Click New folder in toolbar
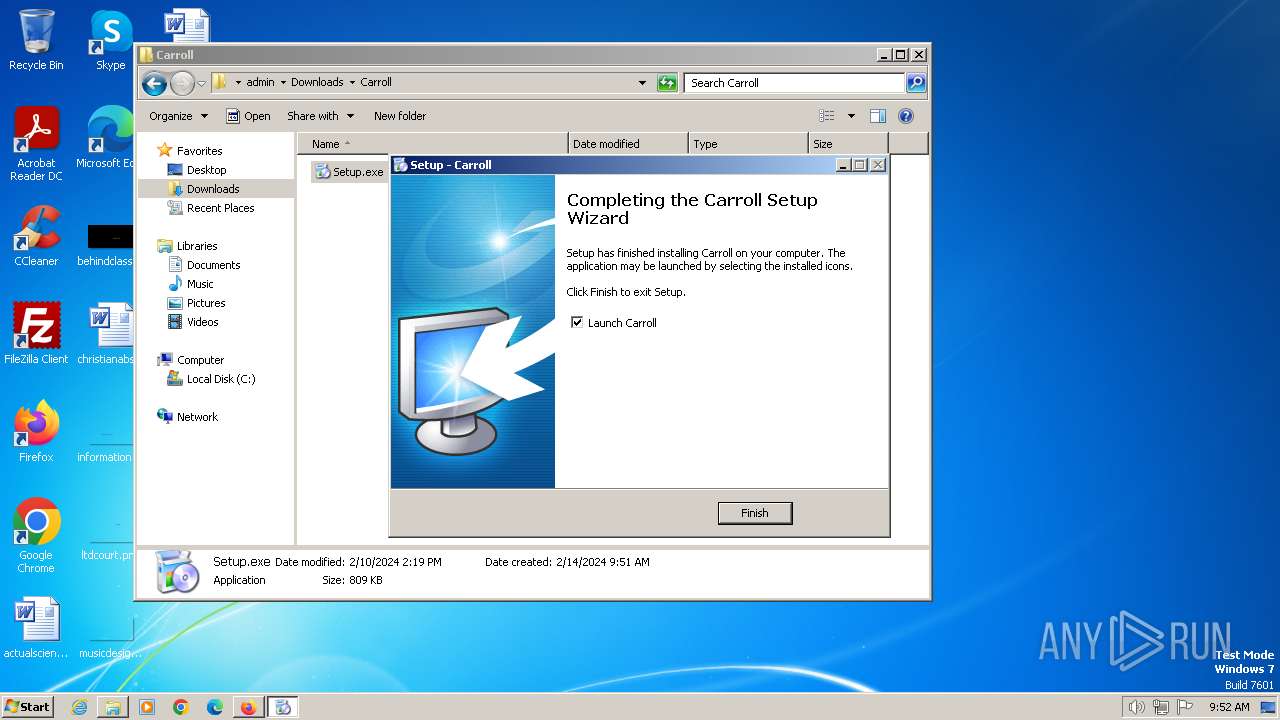Image resolution: width=1280 pixels, height=720 pixels. (x=400, y=116)
